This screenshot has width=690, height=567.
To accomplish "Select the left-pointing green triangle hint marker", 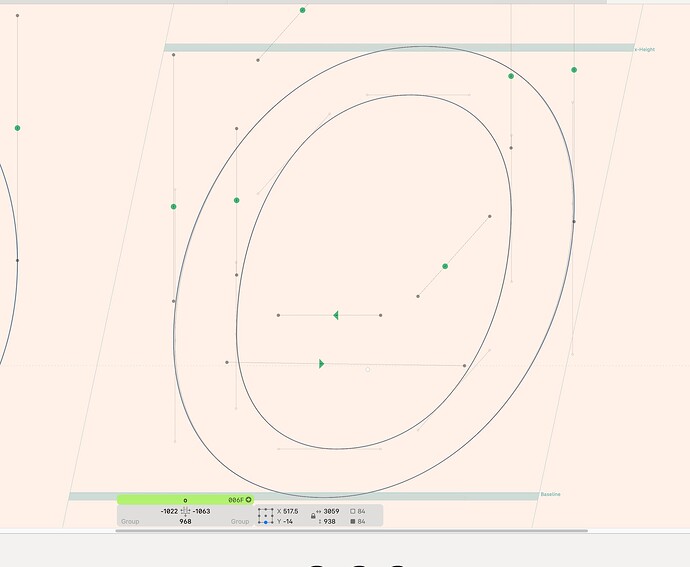I will click(x=336, y=315).
